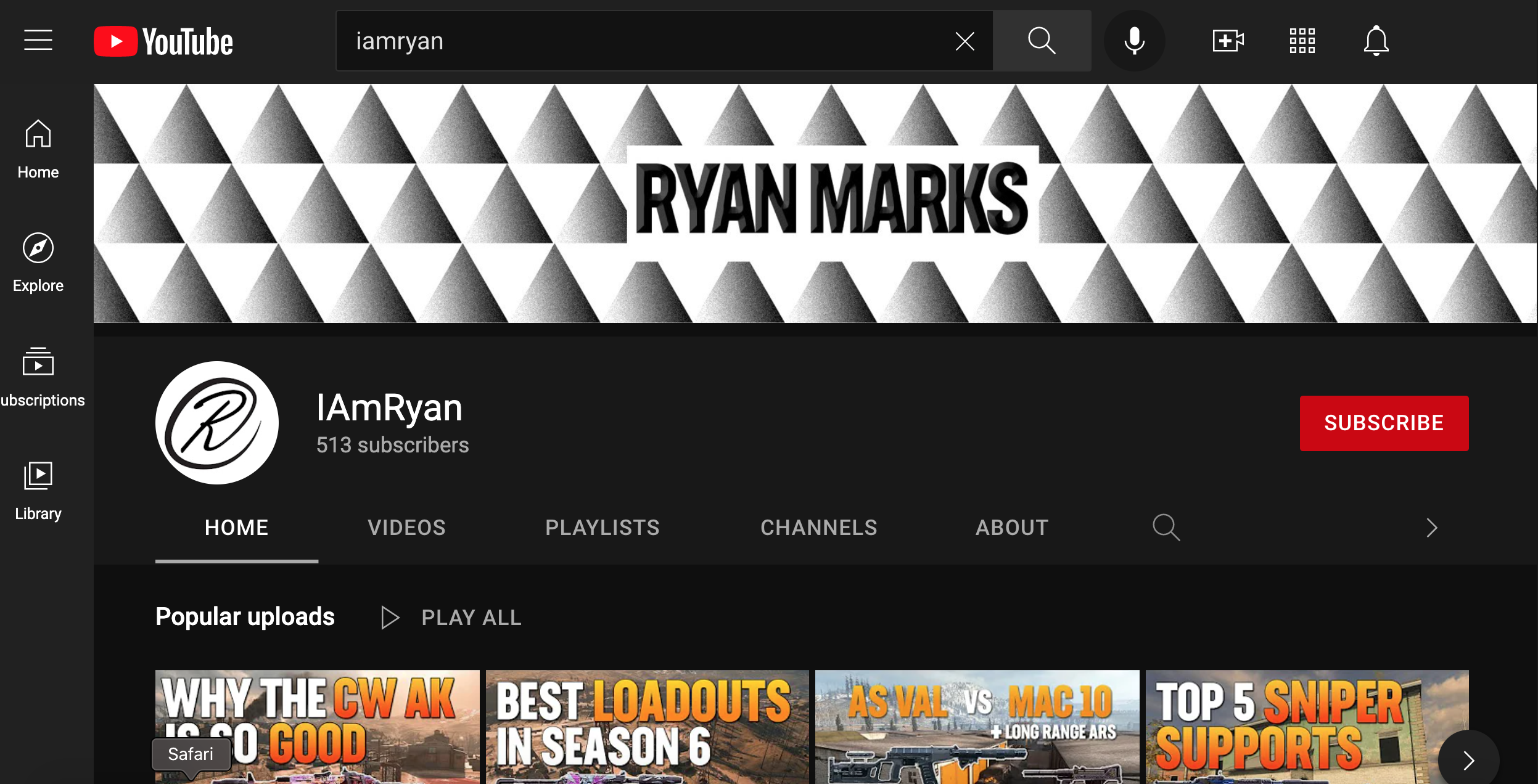Go to Home in sidebar
Screen dimensions: 1538x784
38,149
